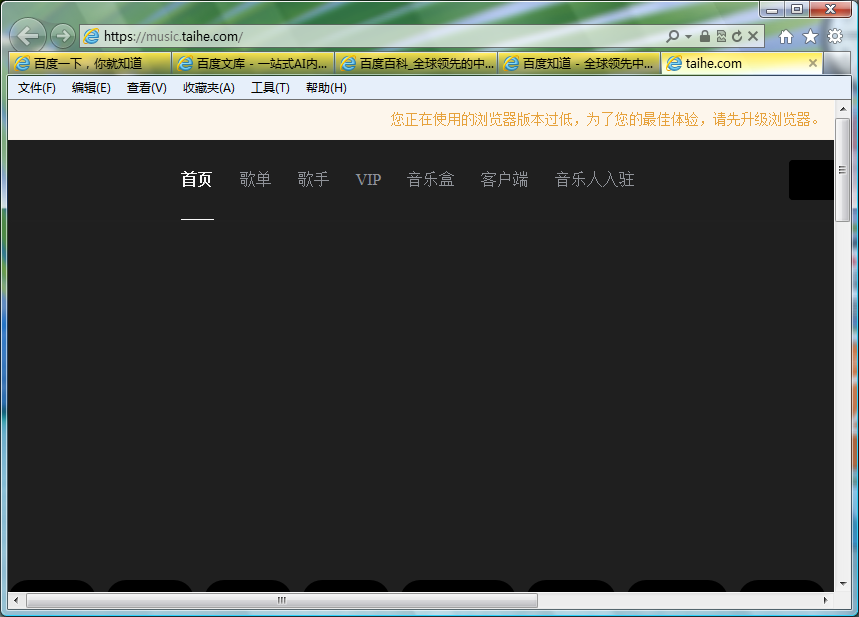
Task: Switch to the 百度知道 tab
Action: pos(580,64)
